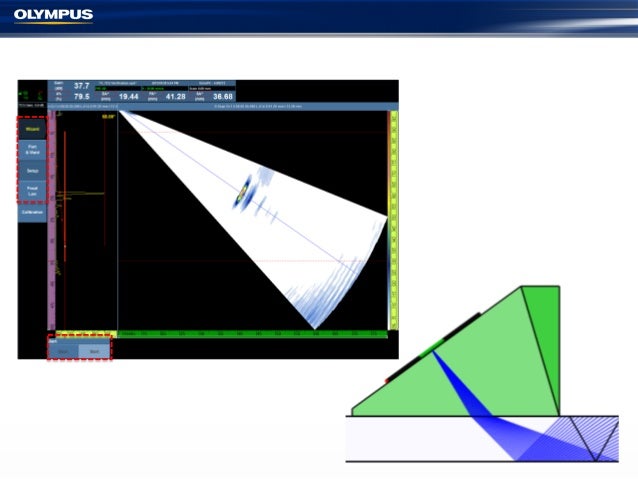Click the Start button below the A-scan
638x479 pixels.
pos(94,351)
